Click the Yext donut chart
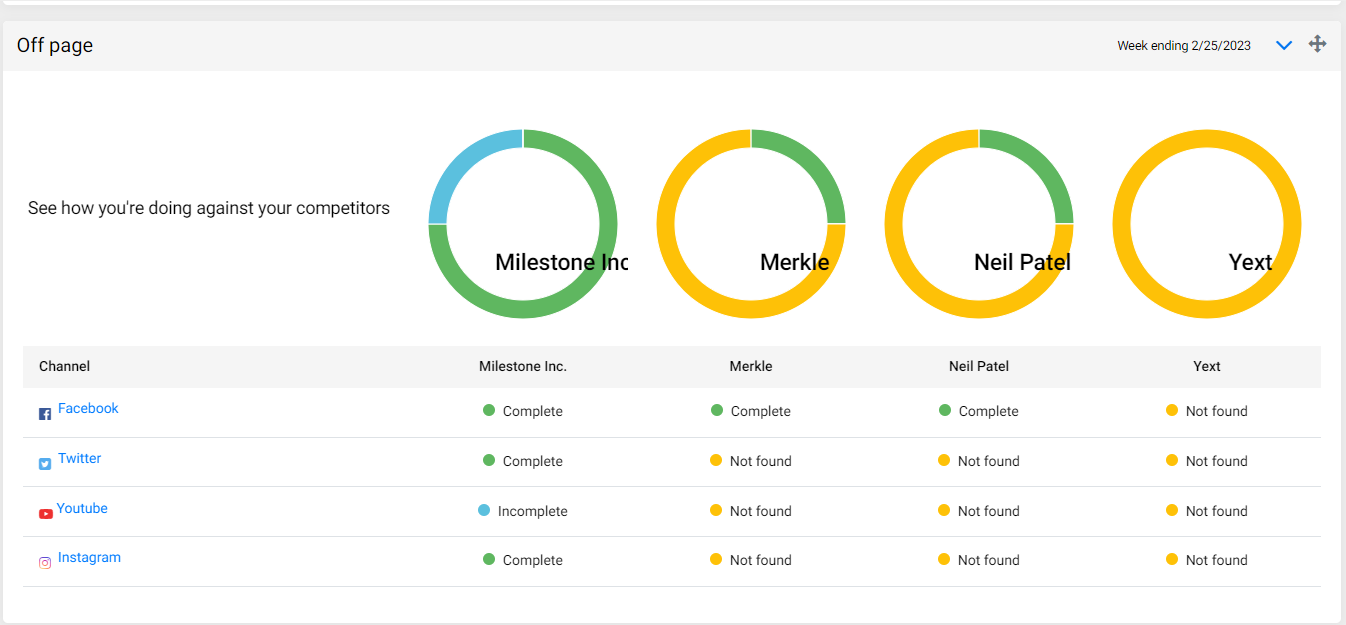 [1207, 224]
